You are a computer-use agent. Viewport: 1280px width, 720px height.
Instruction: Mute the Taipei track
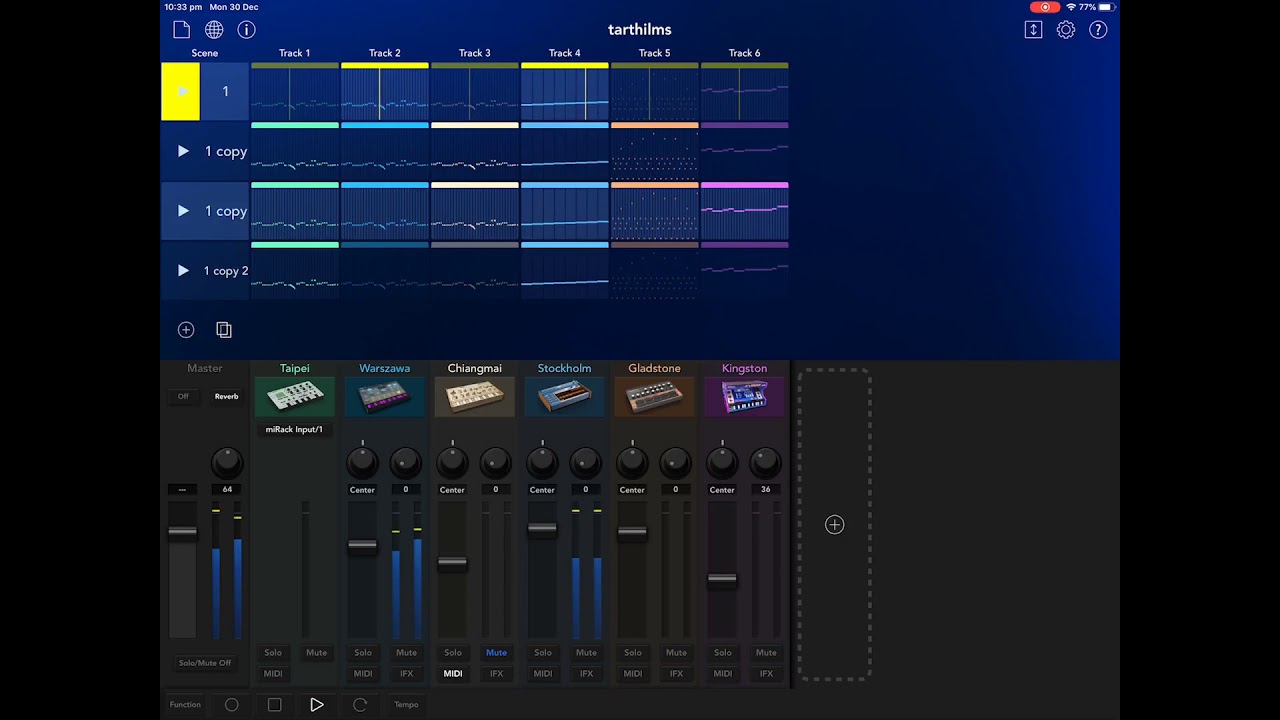click(316, 653)
